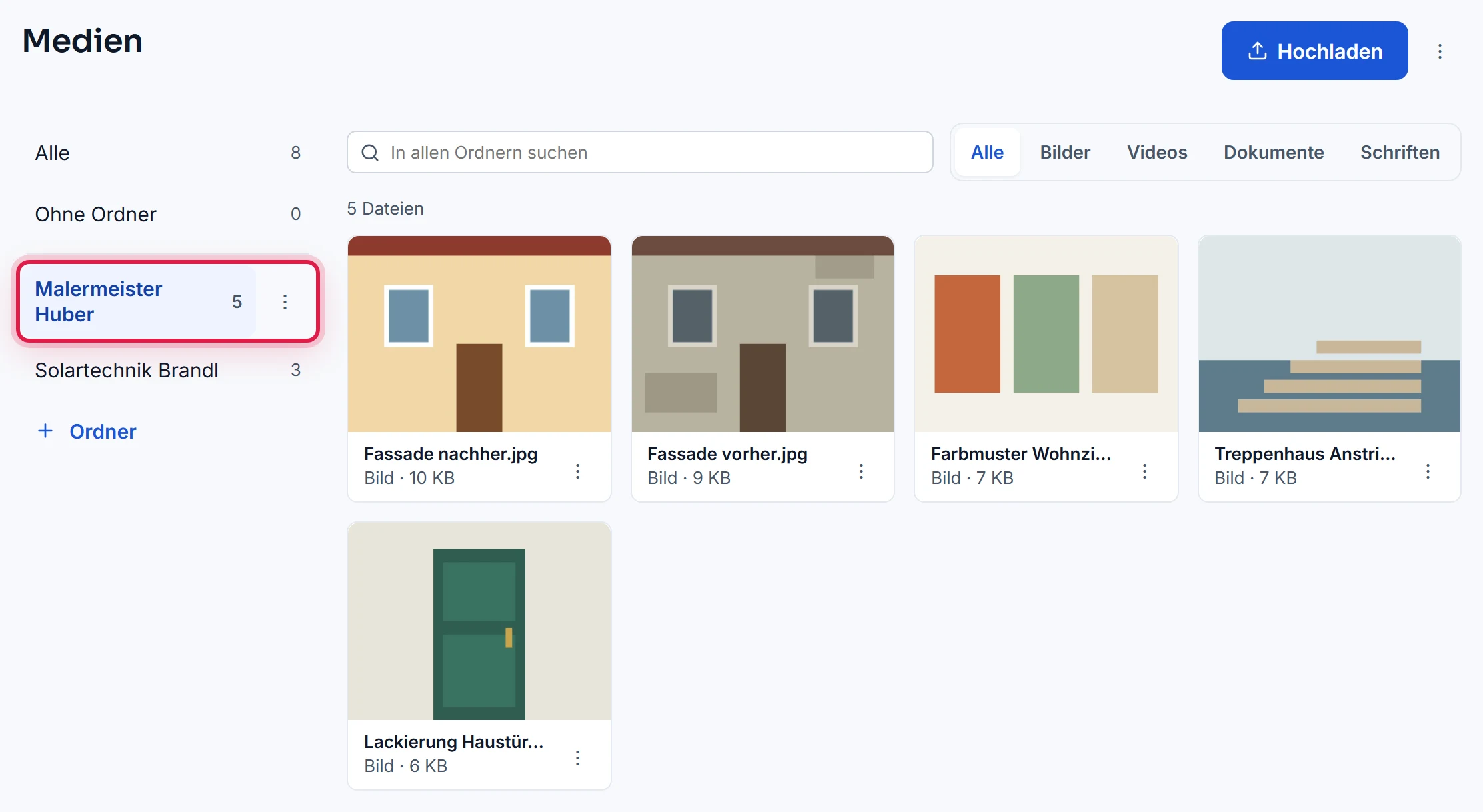The height and width of the screenshot is (812, 1483).
Task: Open the Fassade vorher.jpg thumbnail
Action: 762,334
